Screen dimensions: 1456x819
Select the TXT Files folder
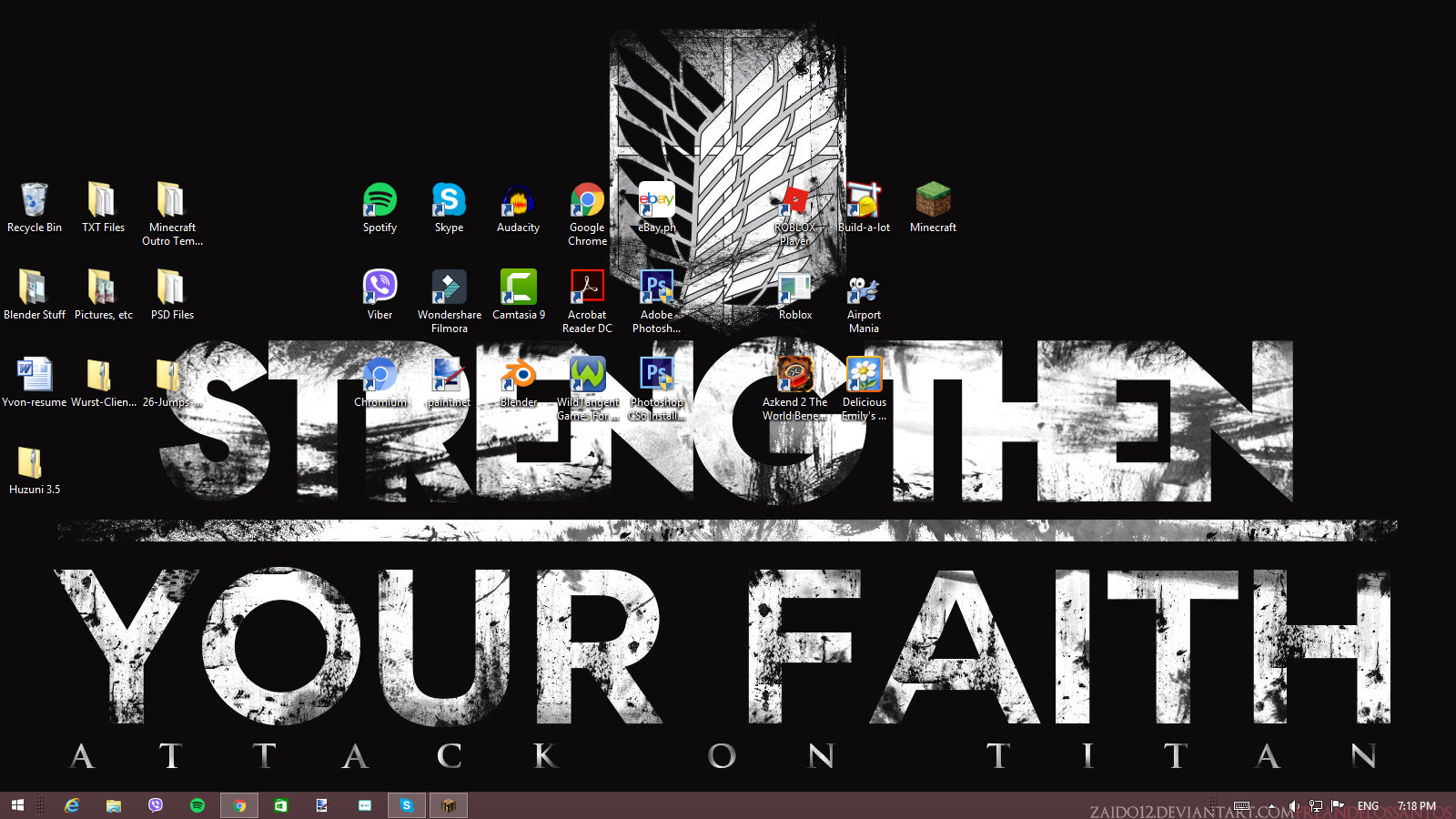tap(103, 207)
